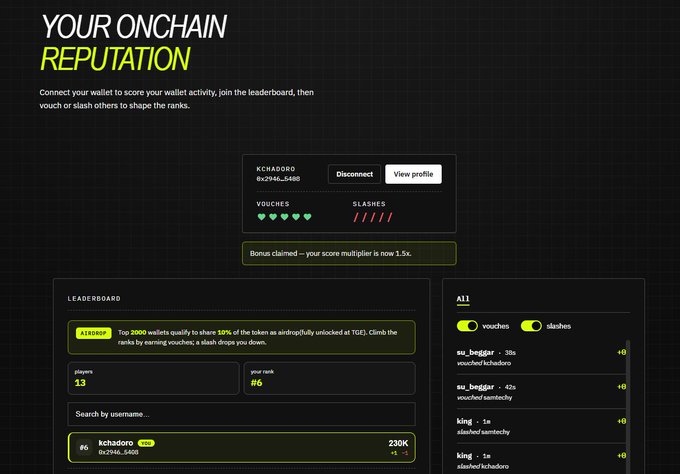The height and width of the screenshot is (474, 680).
Task: Click the Disconnect wallet button
Action: click(354, 174)
